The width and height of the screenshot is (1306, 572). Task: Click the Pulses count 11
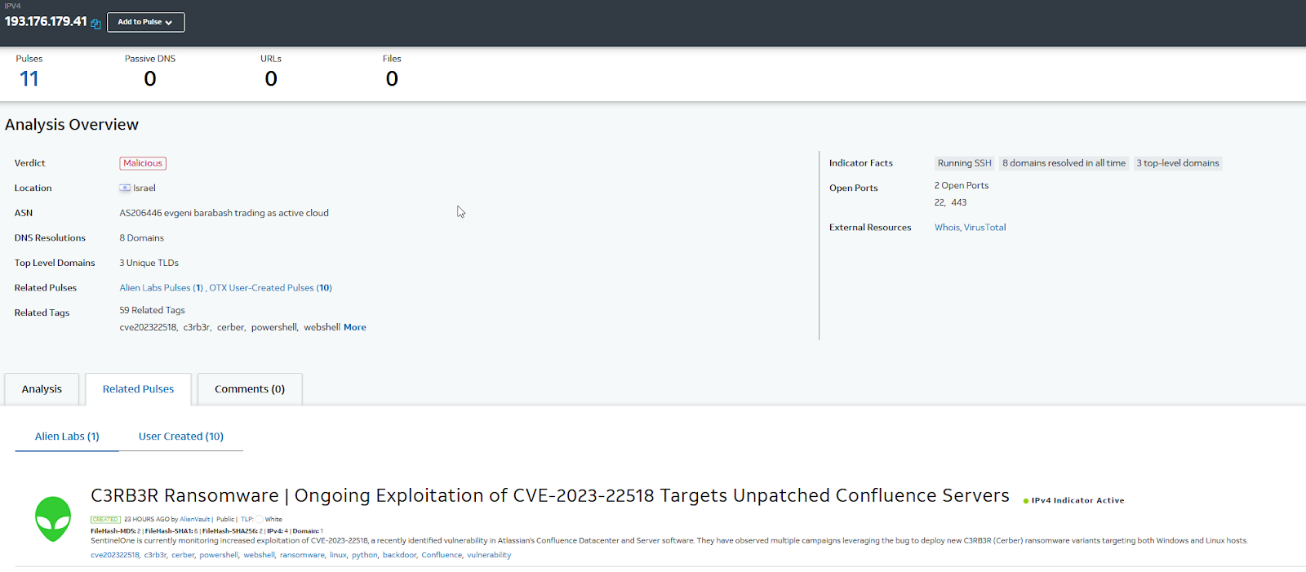pos(29,79)
